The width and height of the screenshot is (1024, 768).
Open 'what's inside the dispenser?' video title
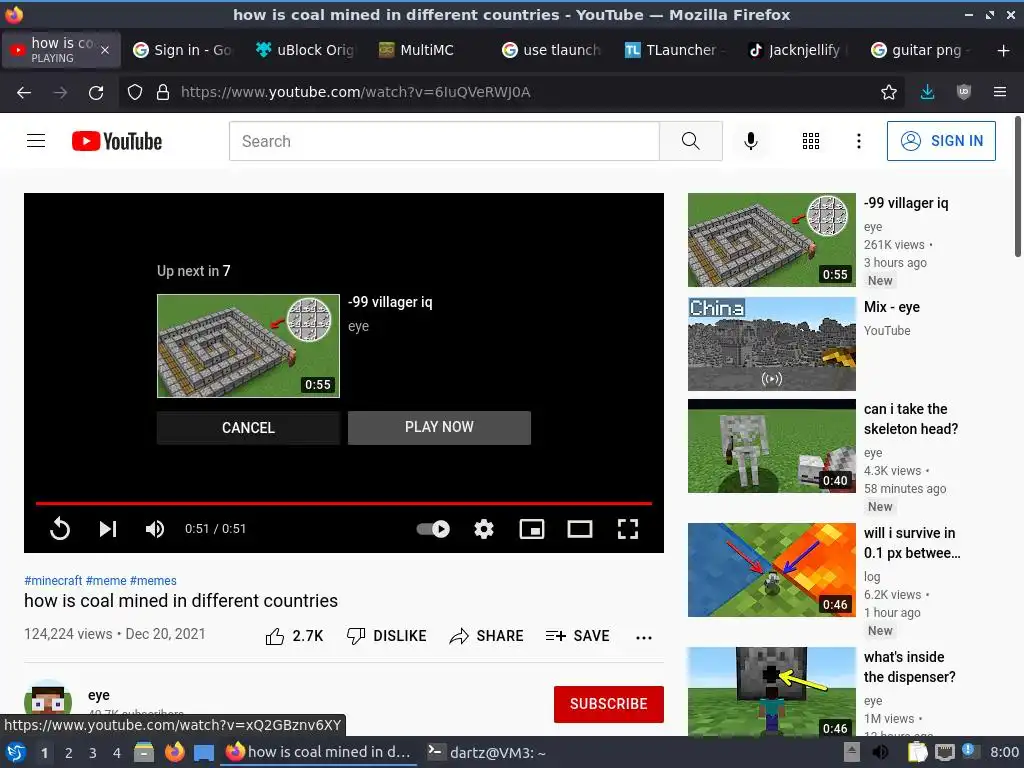(x=909, y=667)
